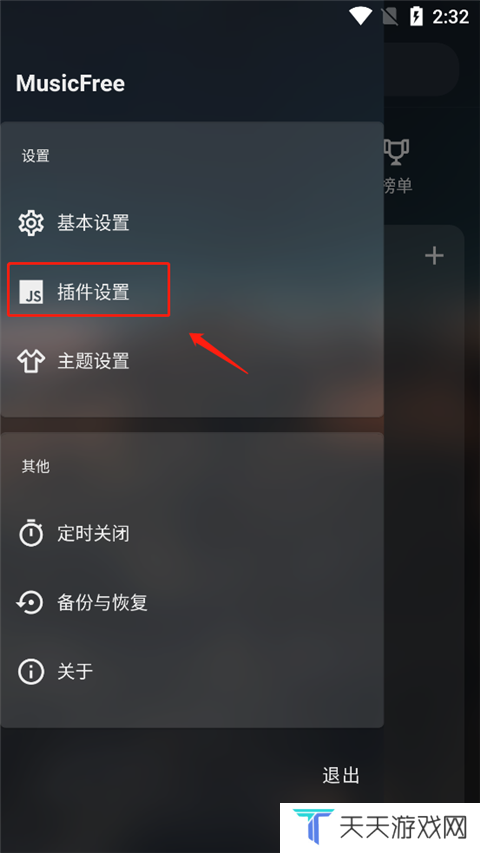Click the JS icon for 插件设置

click(x=30, y=292)
